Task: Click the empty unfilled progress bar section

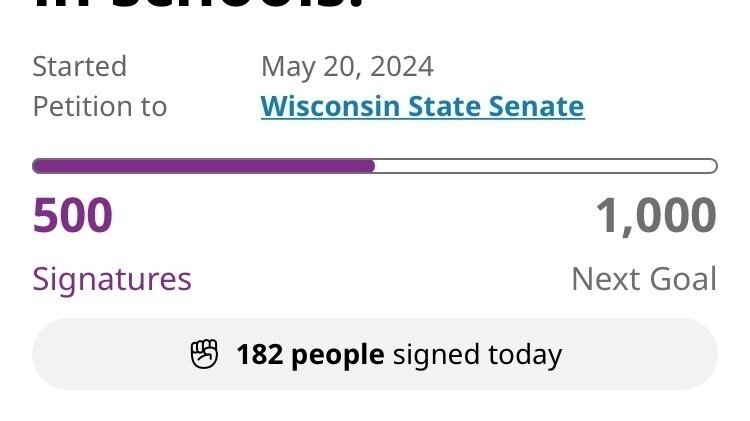Action: 545,166
